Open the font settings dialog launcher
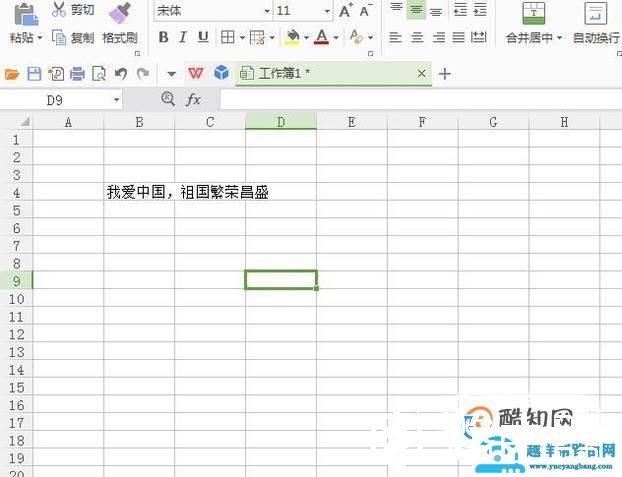This screenshot has width=622, height=477. point(371,53)
